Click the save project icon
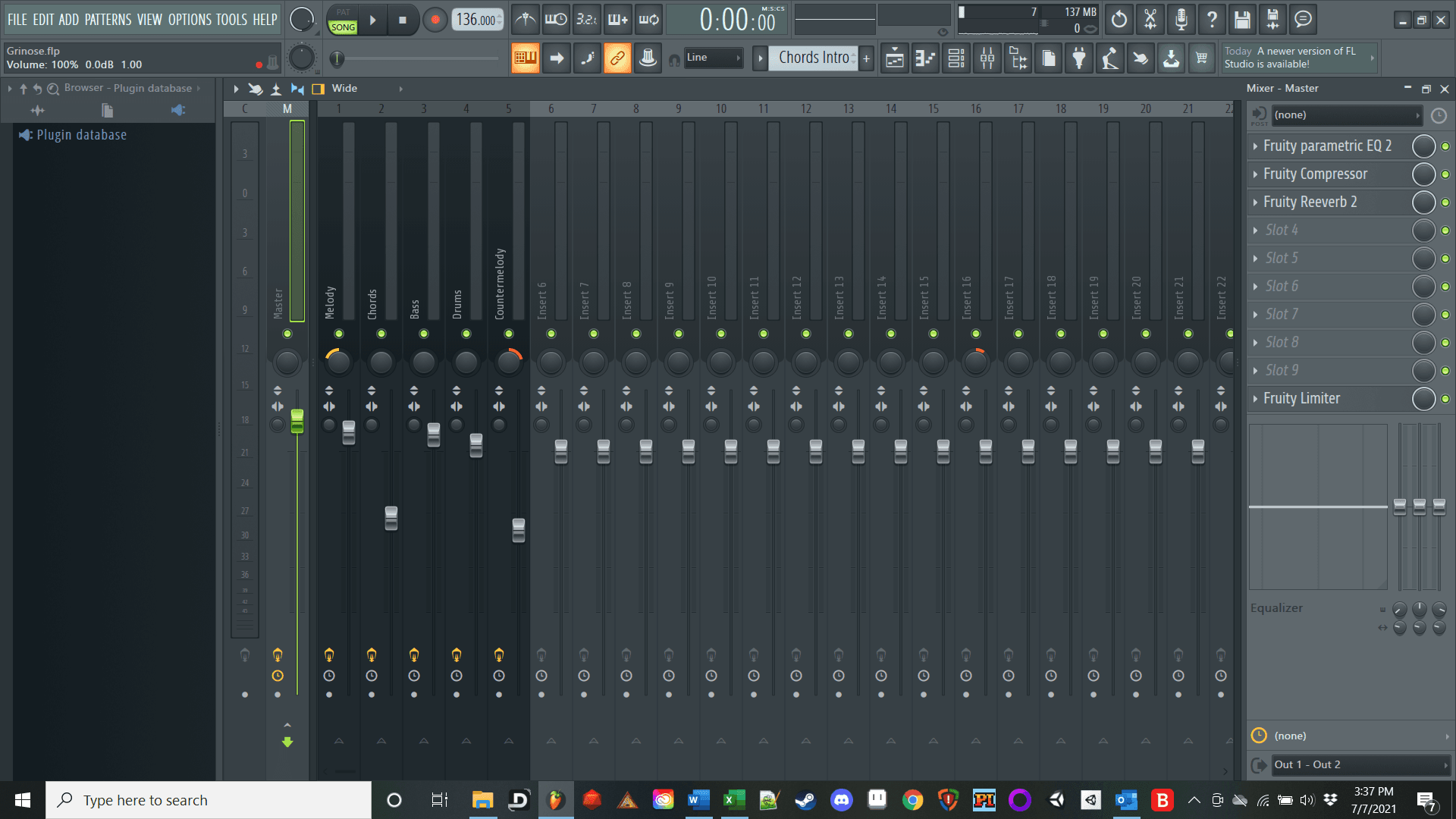 [x=1241, y=20]
